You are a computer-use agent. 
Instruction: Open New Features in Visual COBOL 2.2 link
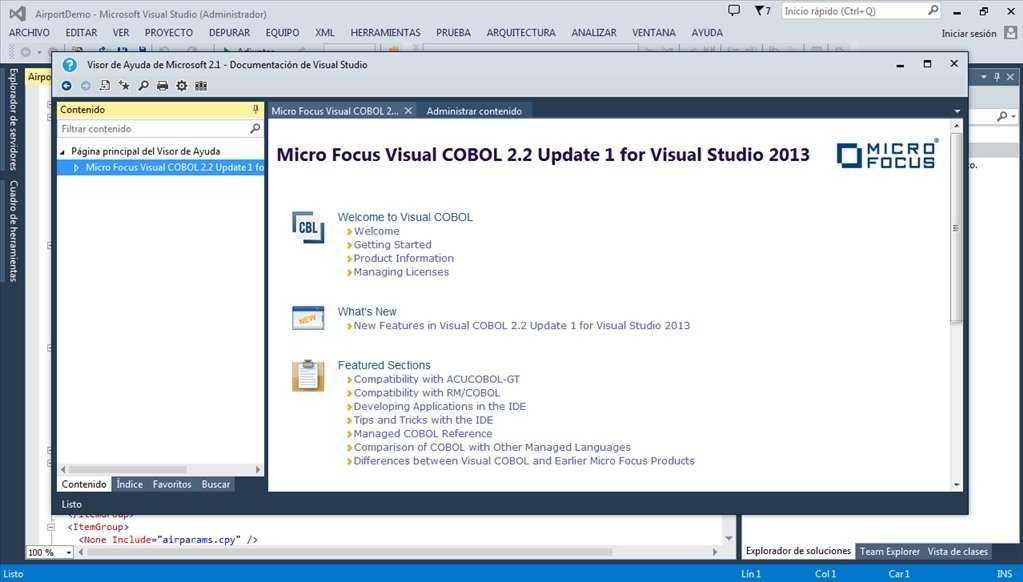(522, 326)
